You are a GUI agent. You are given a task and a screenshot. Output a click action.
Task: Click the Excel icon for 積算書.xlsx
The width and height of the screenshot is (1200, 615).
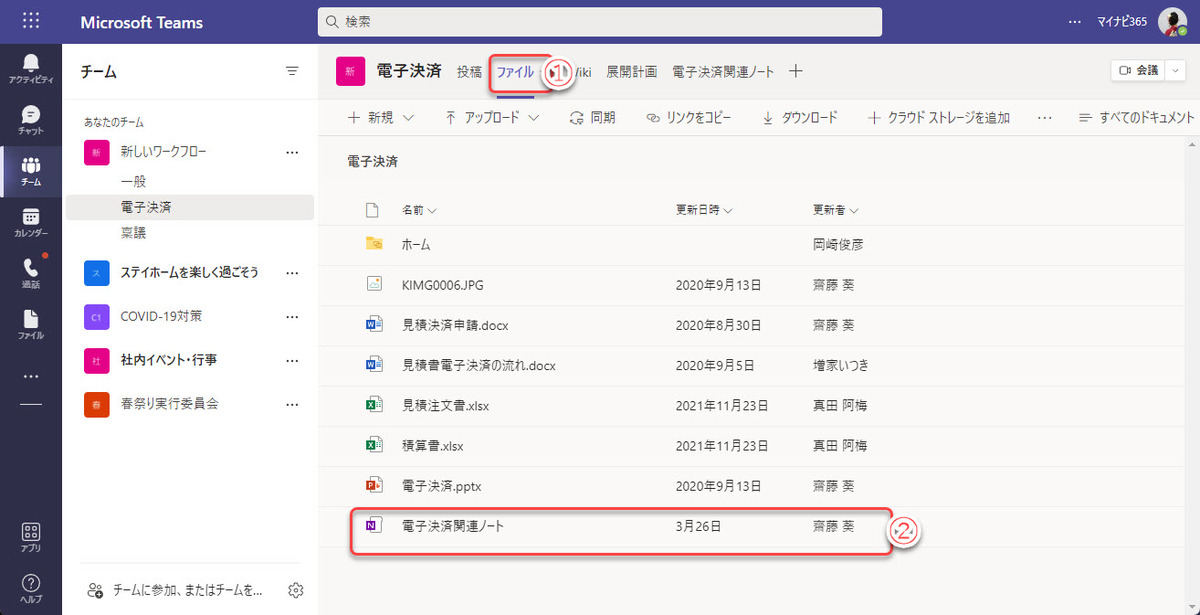point(374,445)
